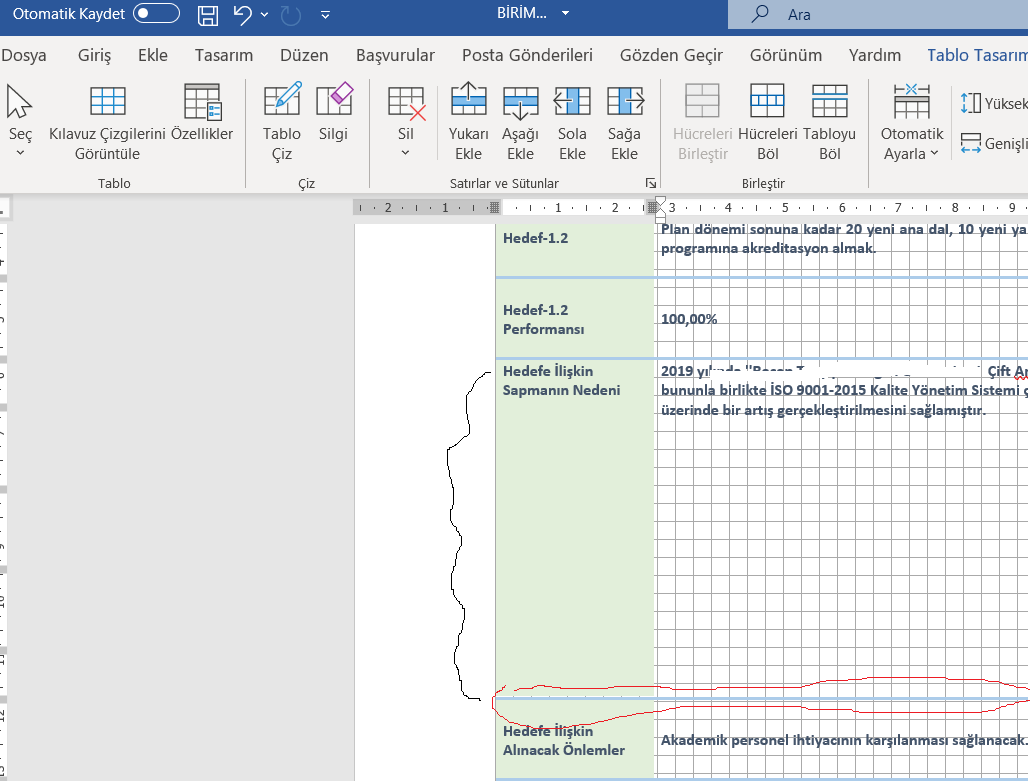
Task: Open the Undo history dropdown arrow
Action: pos(264,14)
